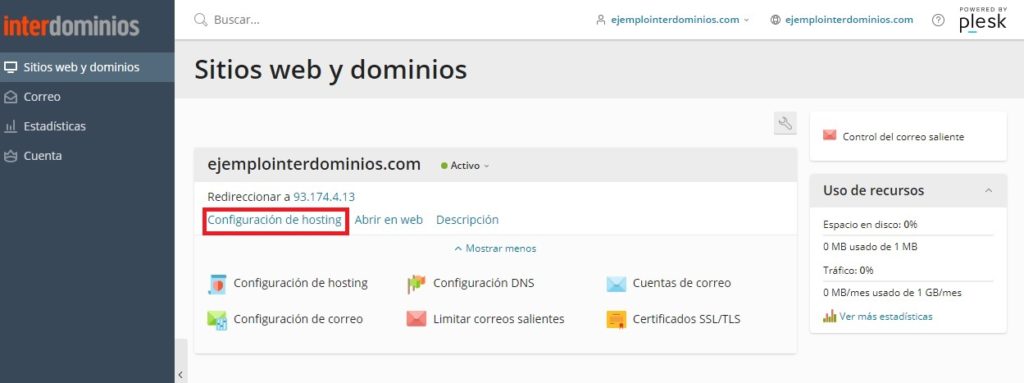Click the Uso de recursos heading
Image resolution: width=1024 pixels, height=383 pixels.
tap(873, 191)
